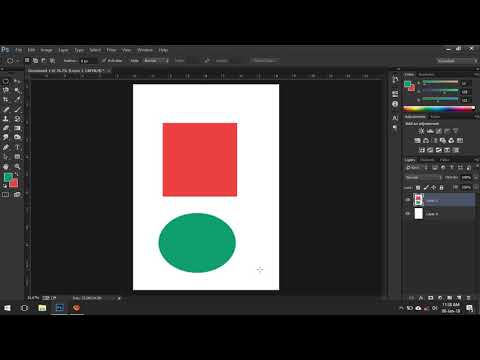
Task: Add a Hue/Saturation adjustment
Action: (x=417, y=140)
